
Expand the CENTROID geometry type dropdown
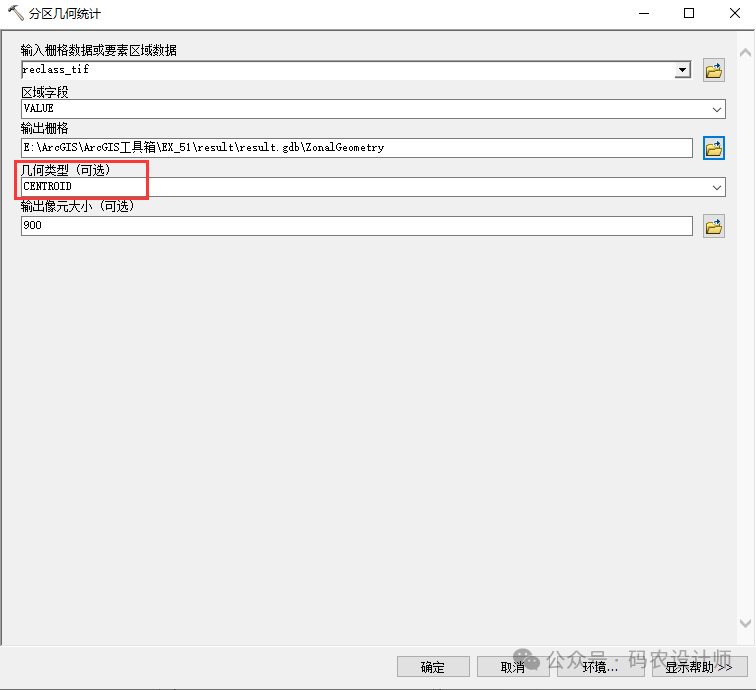717,187
